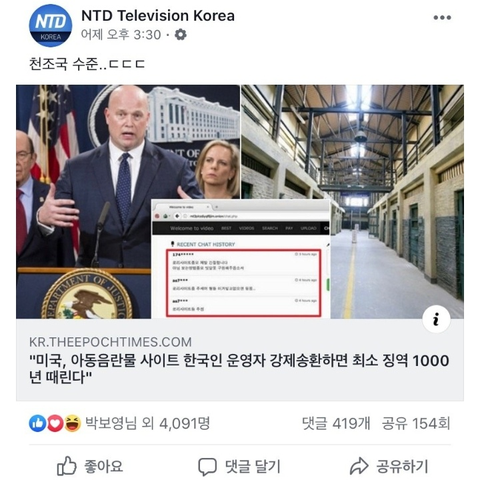This screenshot has width=480, height=480.
Task: Show the 댓글 419개 comments list
Action: pos(336,423)
